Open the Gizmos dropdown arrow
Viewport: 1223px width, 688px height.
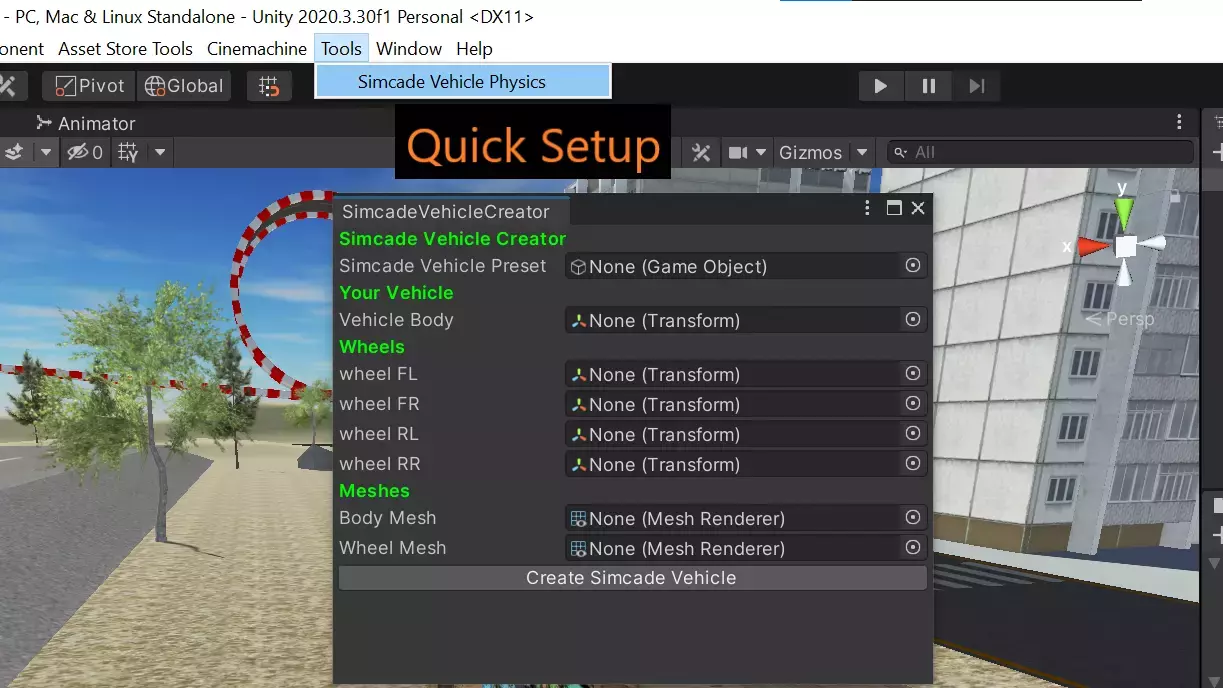[x=862, y=152]
